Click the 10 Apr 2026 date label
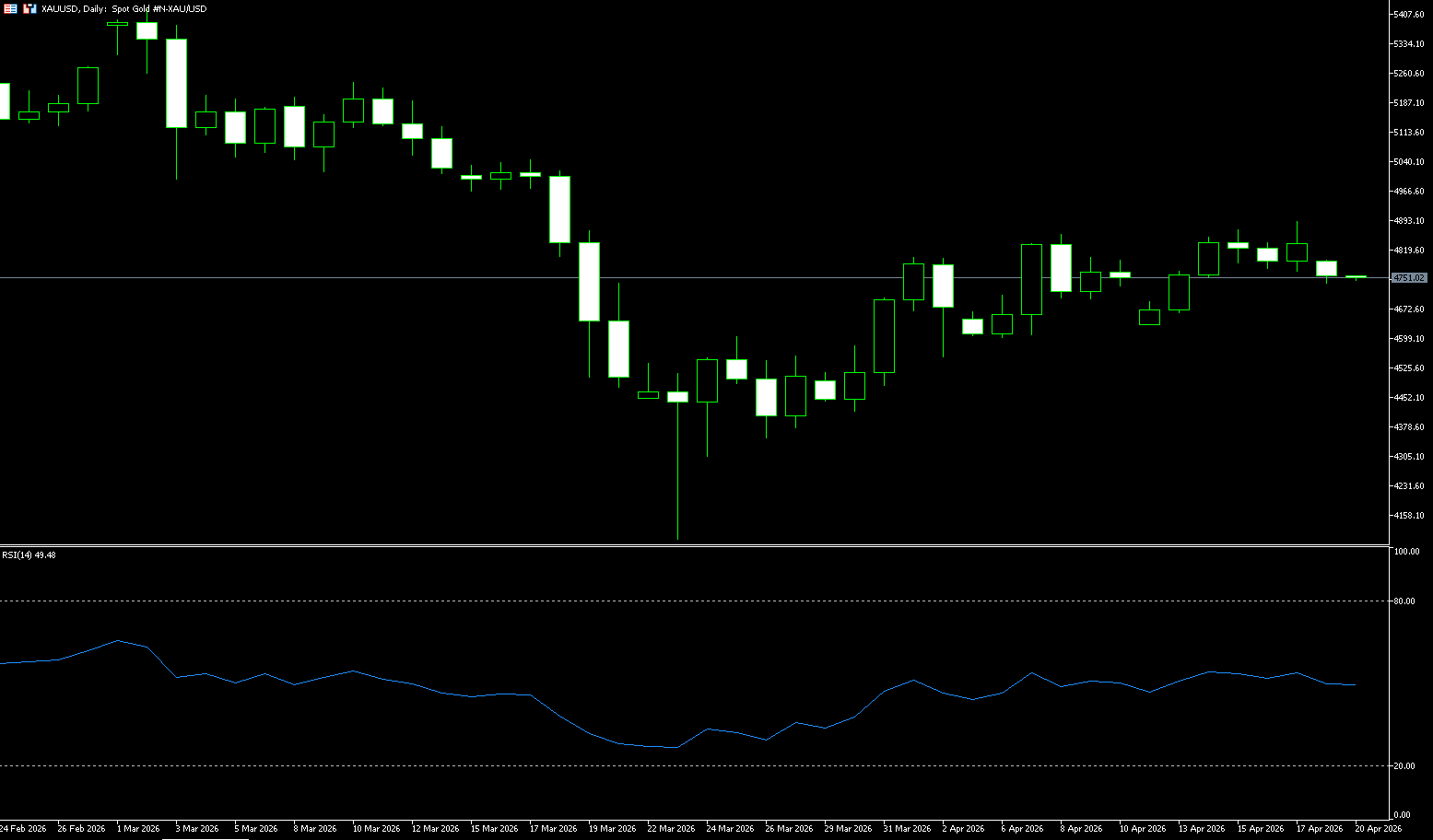This screenshot has height=840, width=1433. click(x=1142, y=828)
